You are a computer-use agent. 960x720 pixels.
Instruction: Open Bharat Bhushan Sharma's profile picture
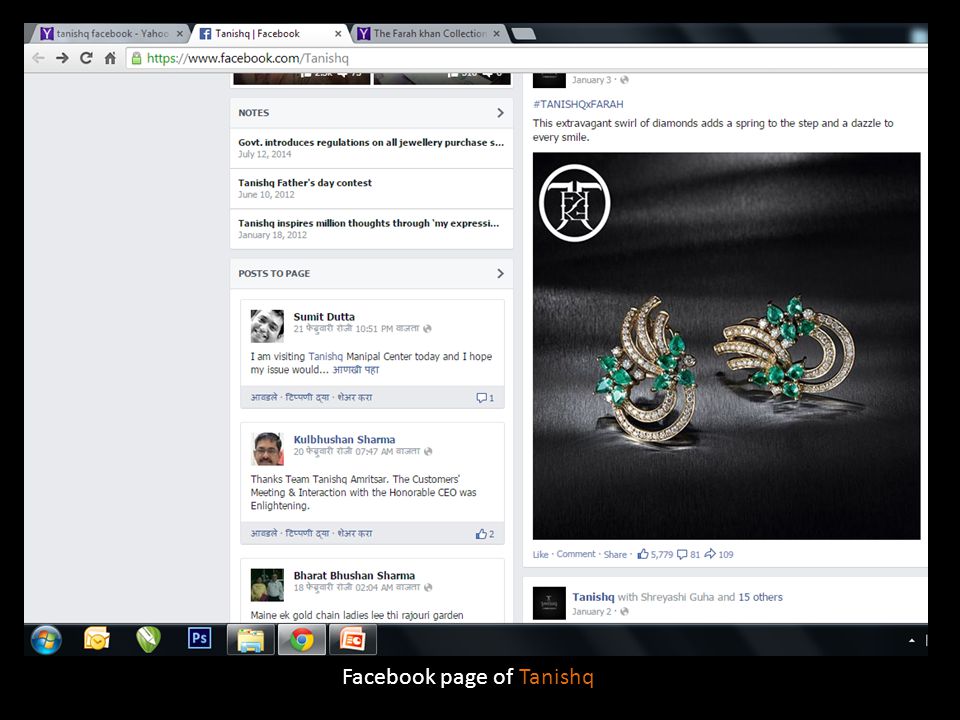(x=268, y=585)
